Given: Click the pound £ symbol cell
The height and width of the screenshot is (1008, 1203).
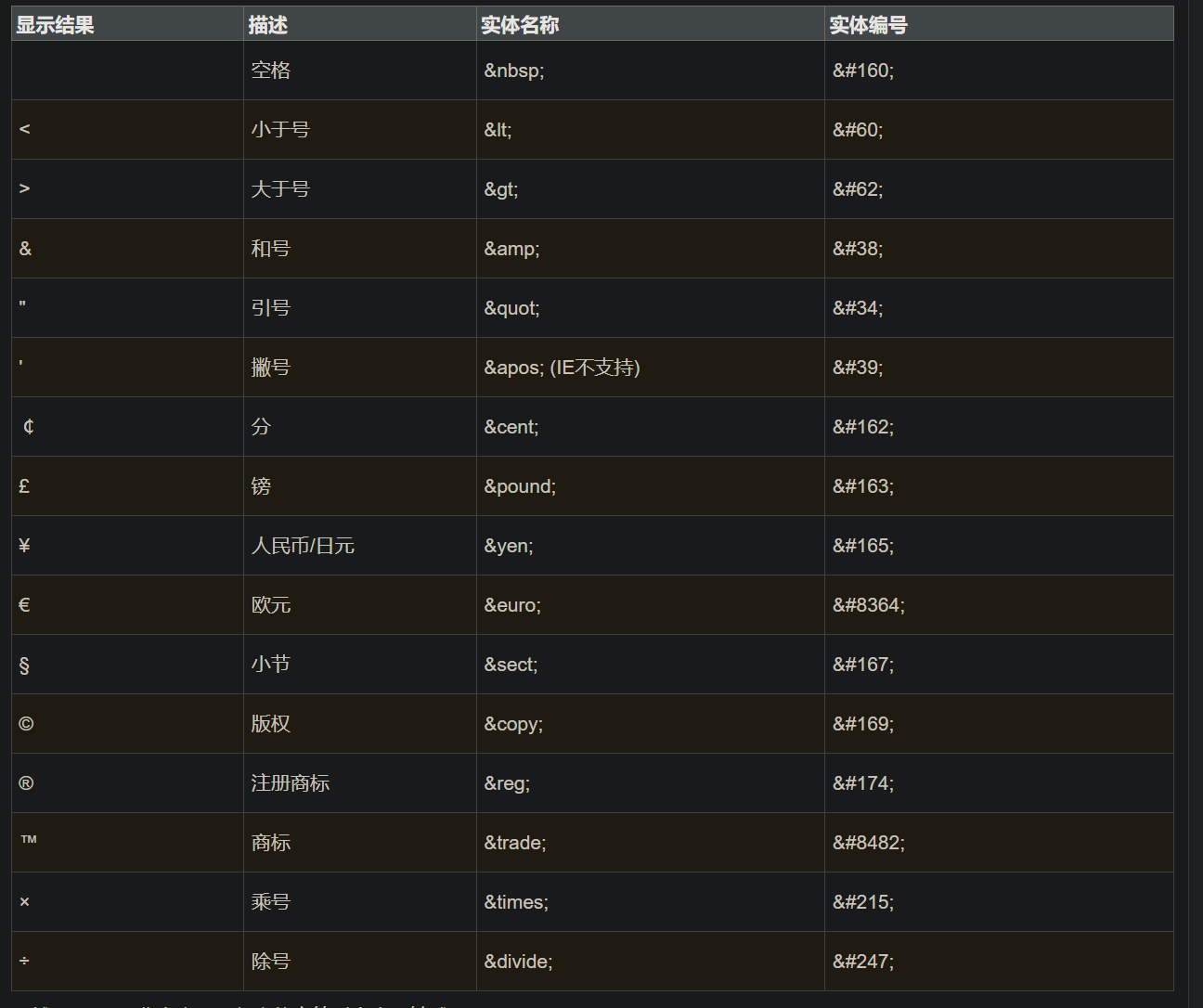Looking at the screenshot, I should pyautogui.click(x=25, y=486).
